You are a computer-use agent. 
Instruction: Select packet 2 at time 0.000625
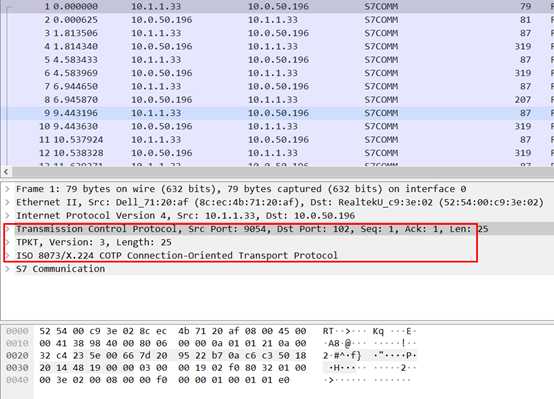pyautogui.click(x=277, y=20)
